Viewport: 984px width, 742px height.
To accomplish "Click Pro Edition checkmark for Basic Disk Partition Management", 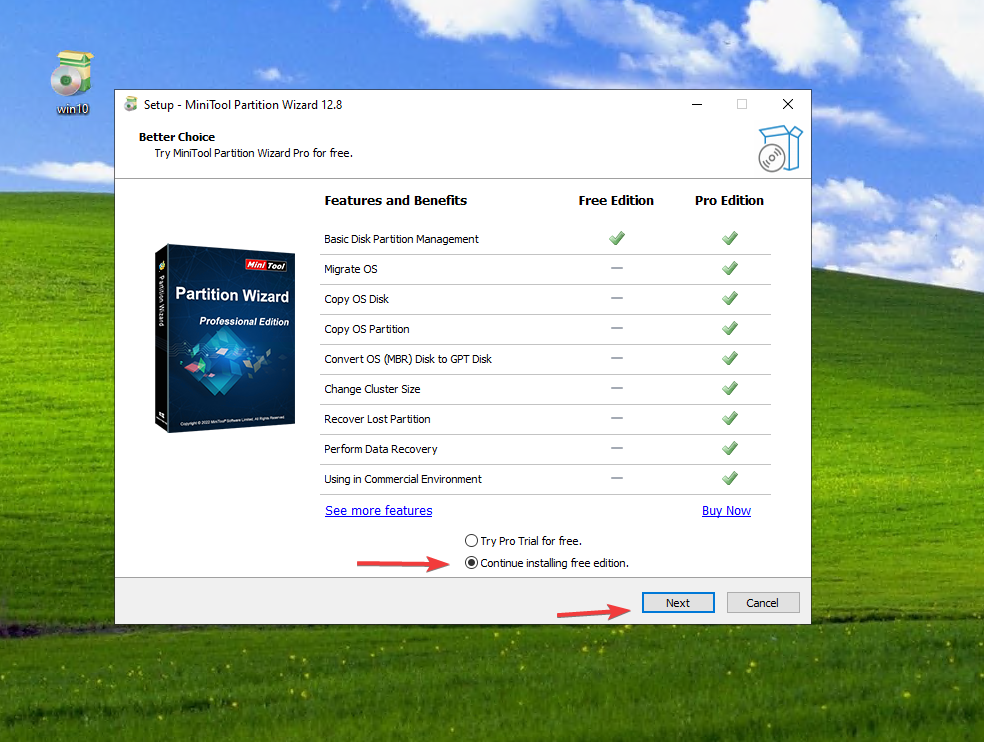I will [x=730, y=238].
